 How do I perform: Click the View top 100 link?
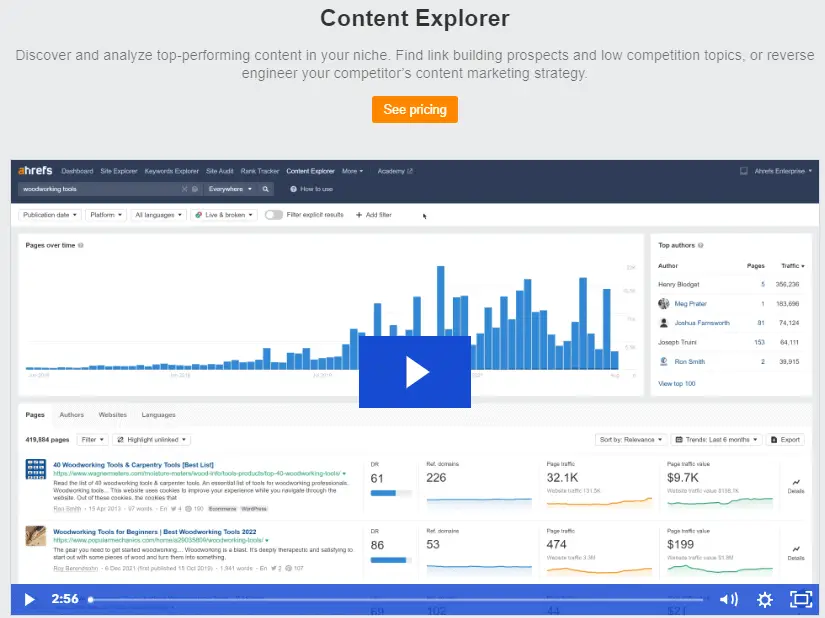pos(677,383)
